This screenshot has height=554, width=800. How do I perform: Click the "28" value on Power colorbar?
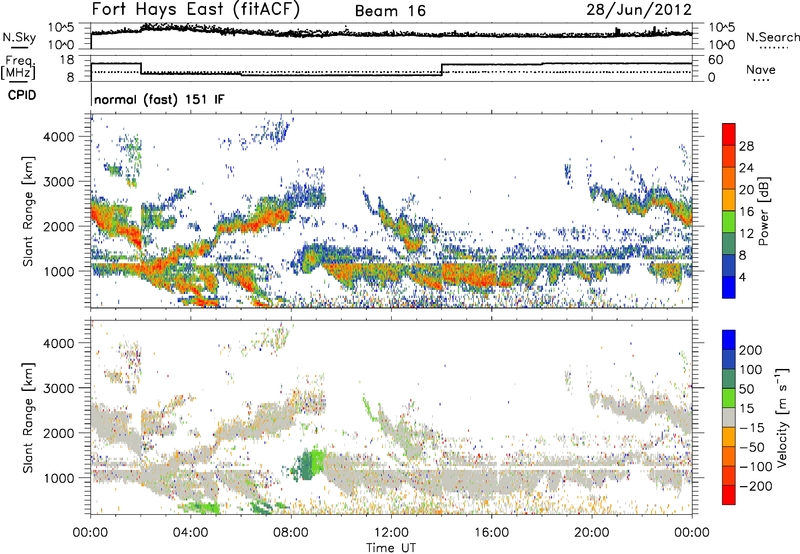[746, 146]
